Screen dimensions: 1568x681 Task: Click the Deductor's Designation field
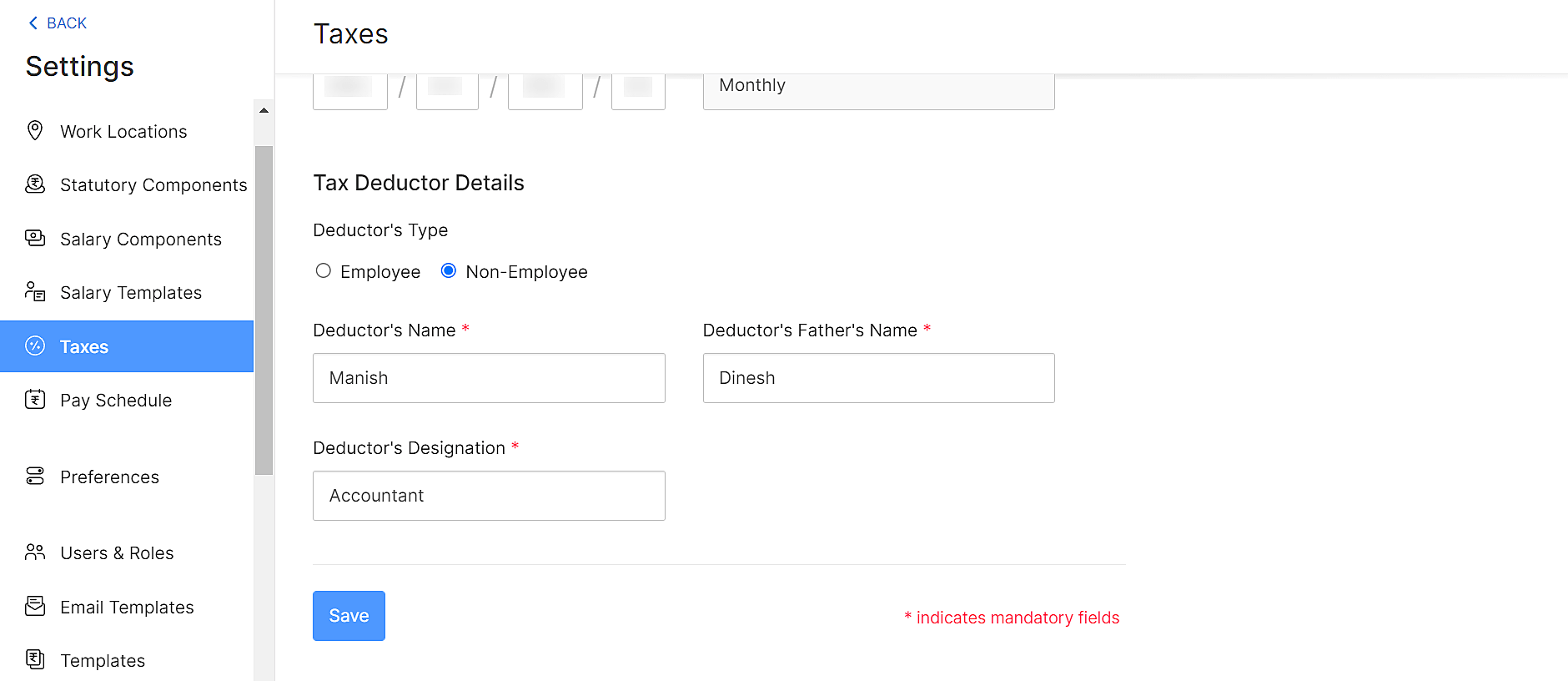click(x=489, y=496)
